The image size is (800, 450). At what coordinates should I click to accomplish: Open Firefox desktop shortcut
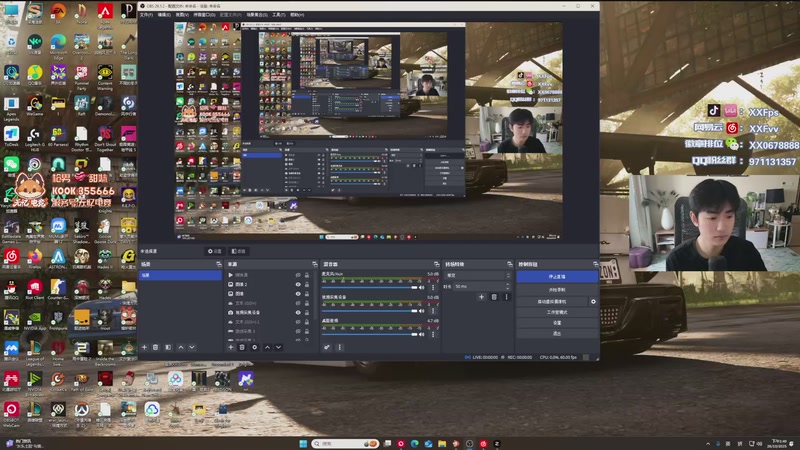click(35, 258)
